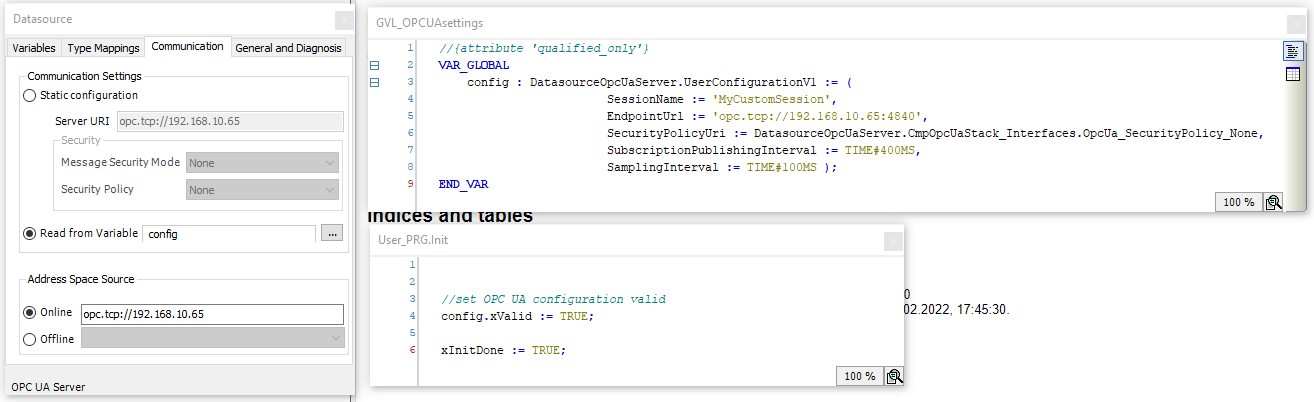Switch GVL editor to tabular view icon

tap(1292, 74)
